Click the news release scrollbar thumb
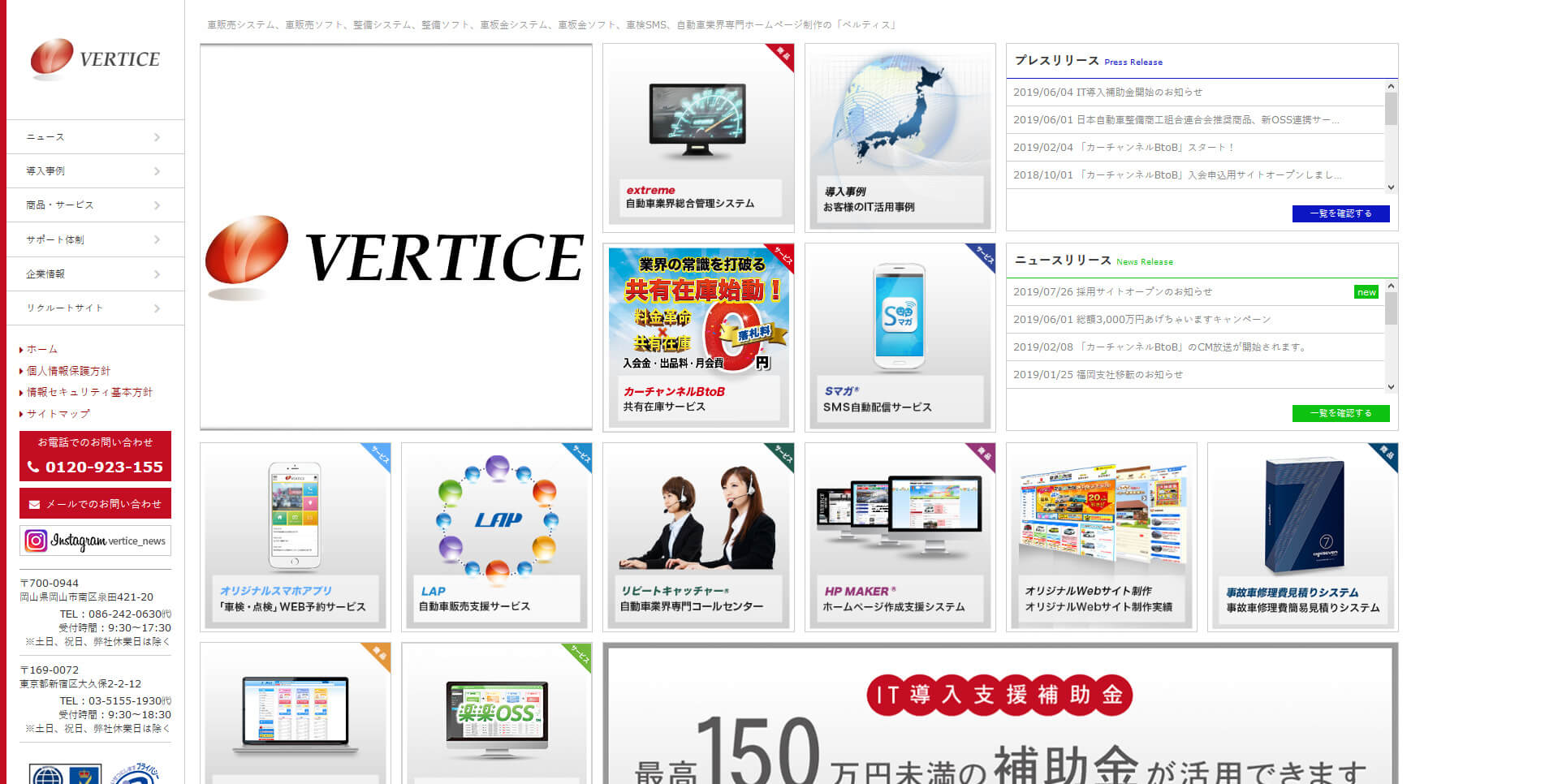This screenshot has height=784, width=1545. coord(1391,308)
